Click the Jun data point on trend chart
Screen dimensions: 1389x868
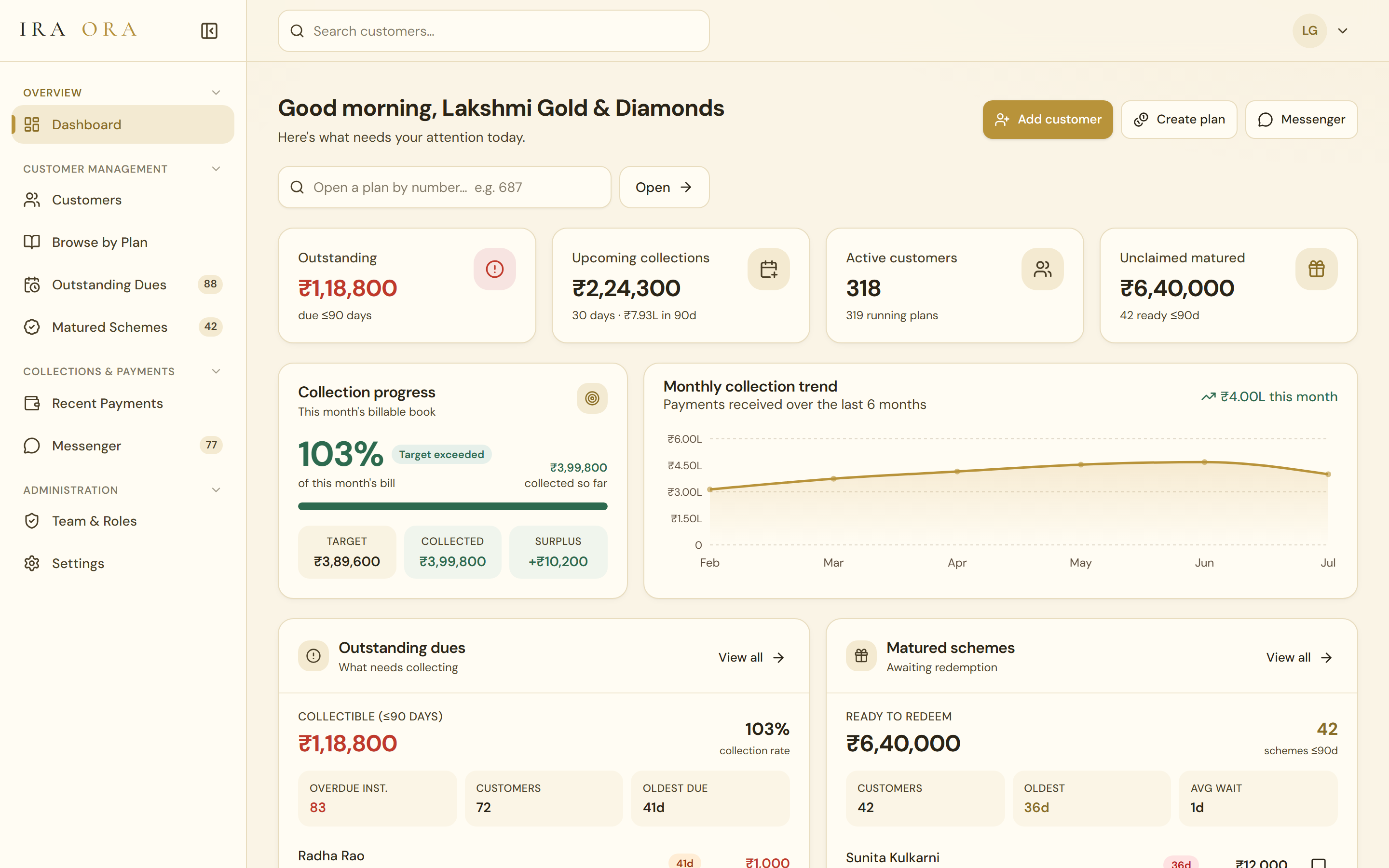pos(1204,462)
